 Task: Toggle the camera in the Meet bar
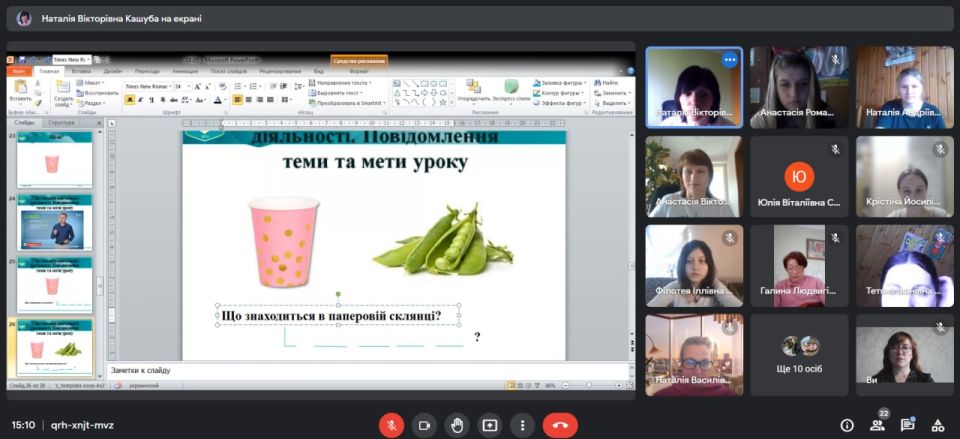point(424,426)
